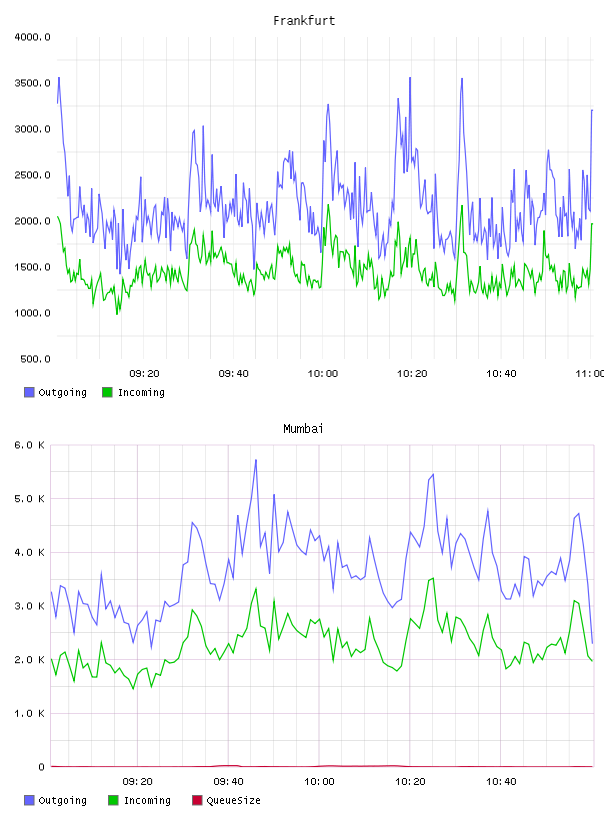This screenshot has height=816, width=608.
Task: Click the QueueSize legend label under Mumbai chart
Action: coord(233,800)
